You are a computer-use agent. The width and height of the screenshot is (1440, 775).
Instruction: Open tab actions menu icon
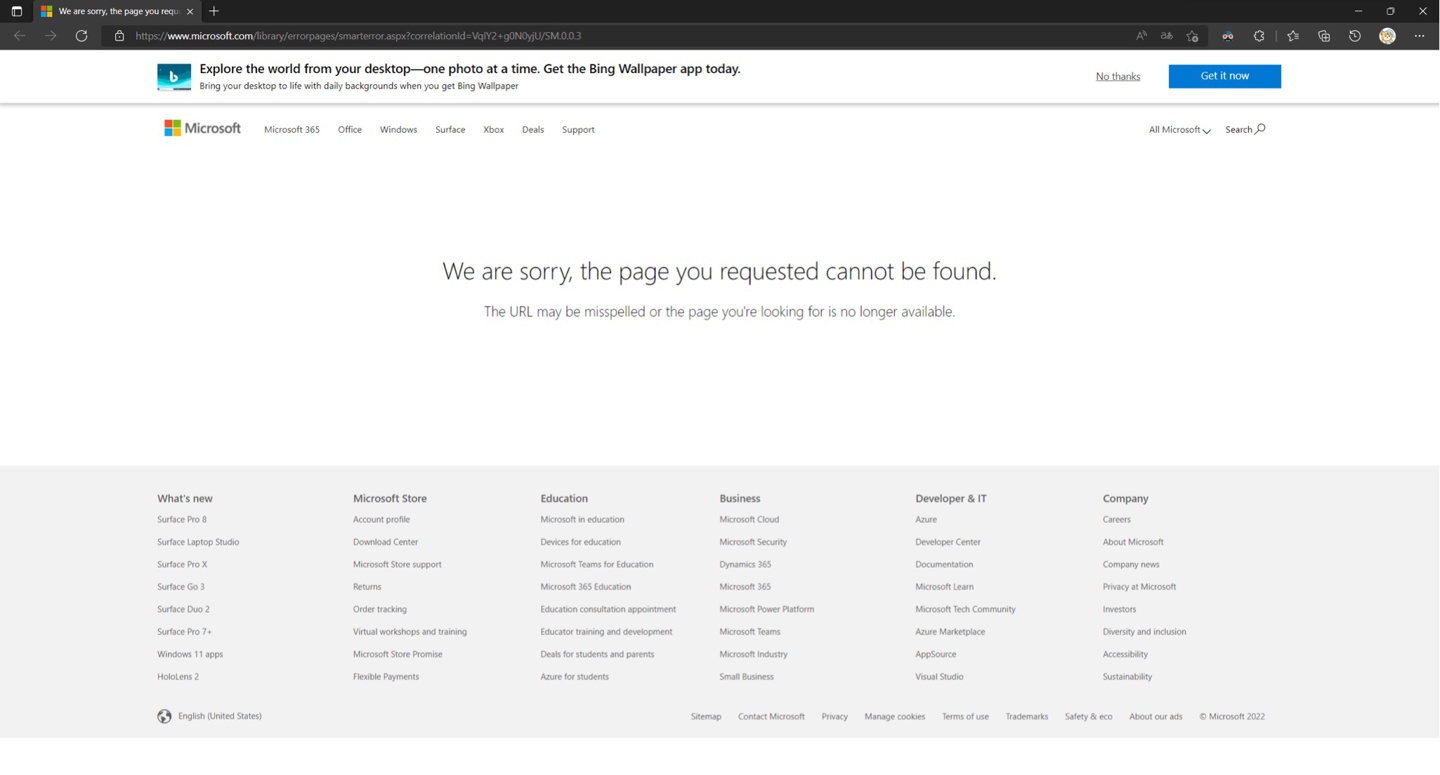pos(16,11)
